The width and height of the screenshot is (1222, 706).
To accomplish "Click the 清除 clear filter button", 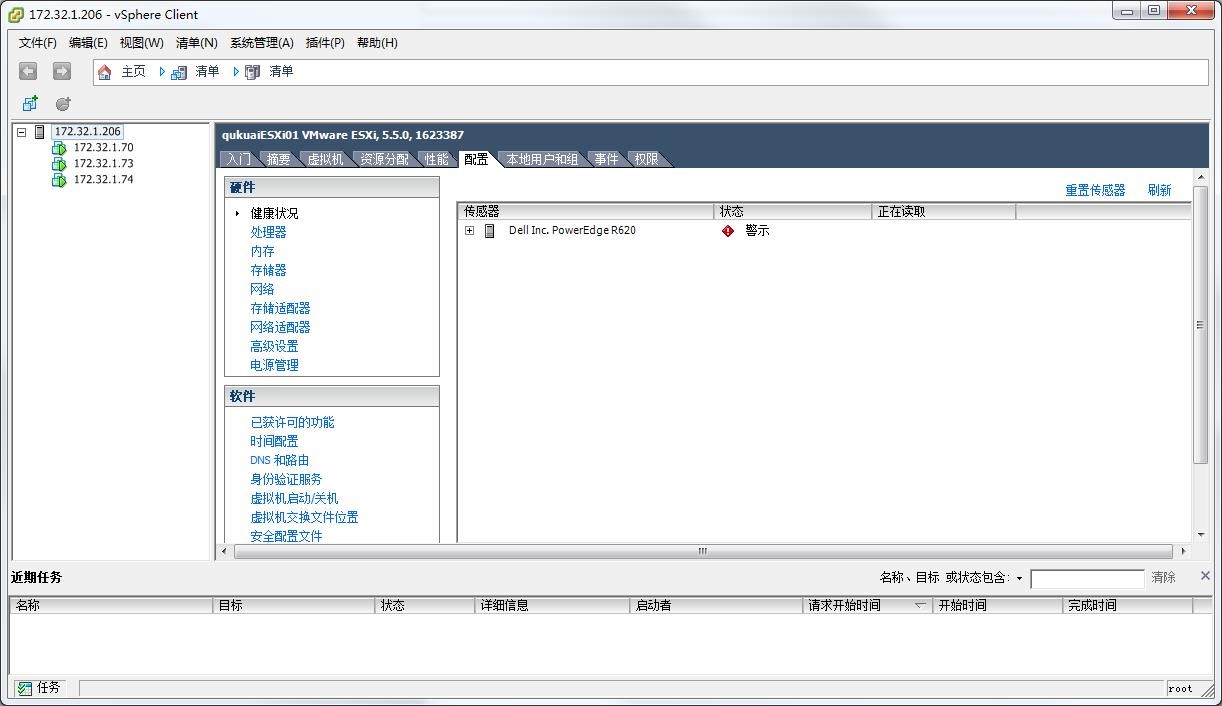I will click(x=1163, y=577).
